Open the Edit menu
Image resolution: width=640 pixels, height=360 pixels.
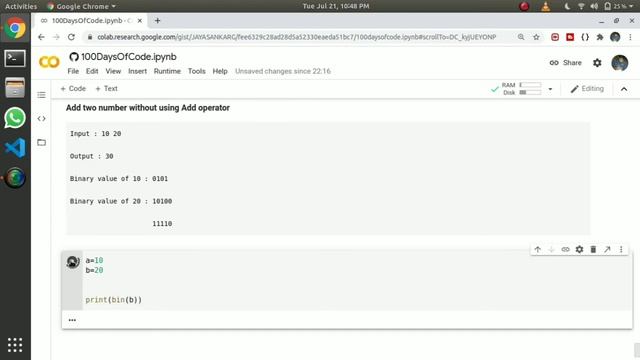[x=92, y=71]
